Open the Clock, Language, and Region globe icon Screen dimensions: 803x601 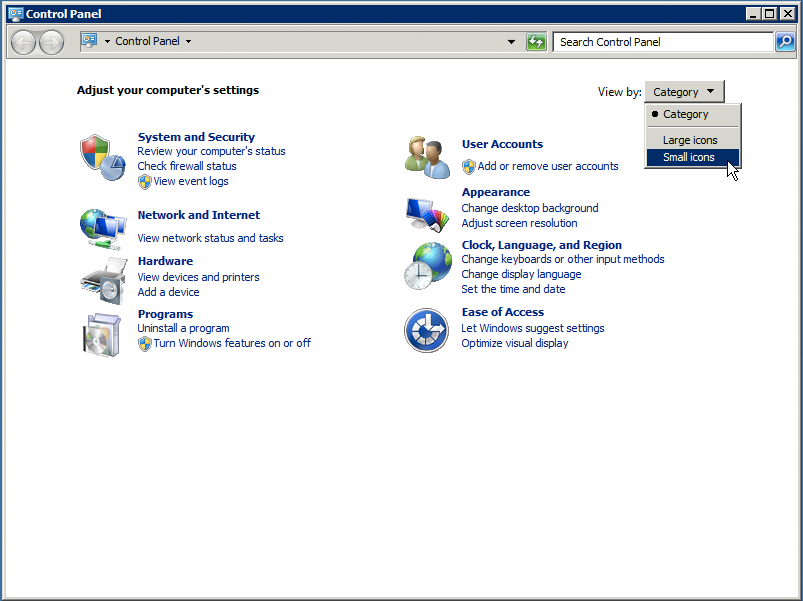coord(428,266)
